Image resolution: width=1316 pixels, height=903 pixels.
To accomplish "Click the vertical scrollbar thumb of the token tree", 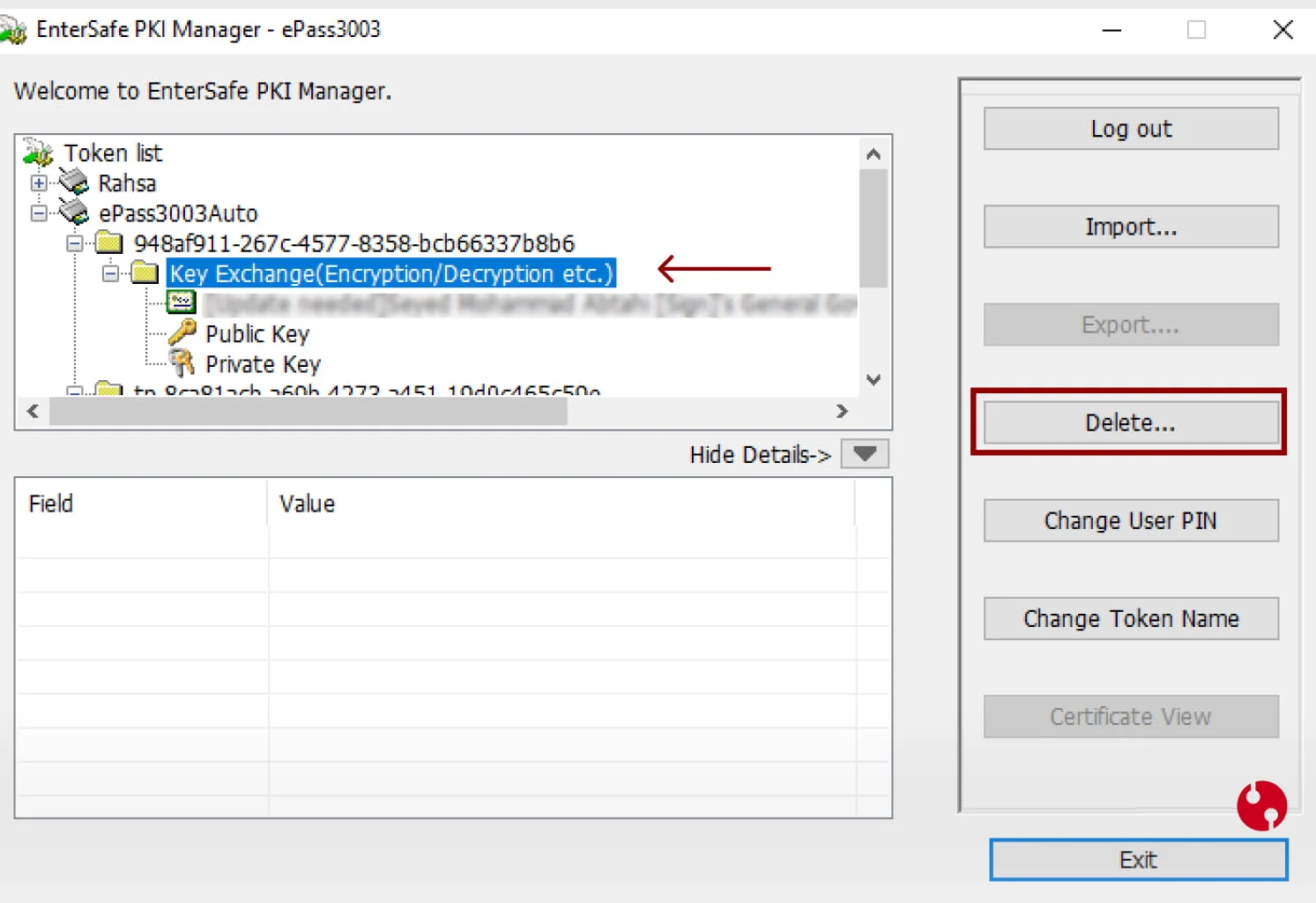I will coord(874,228).
